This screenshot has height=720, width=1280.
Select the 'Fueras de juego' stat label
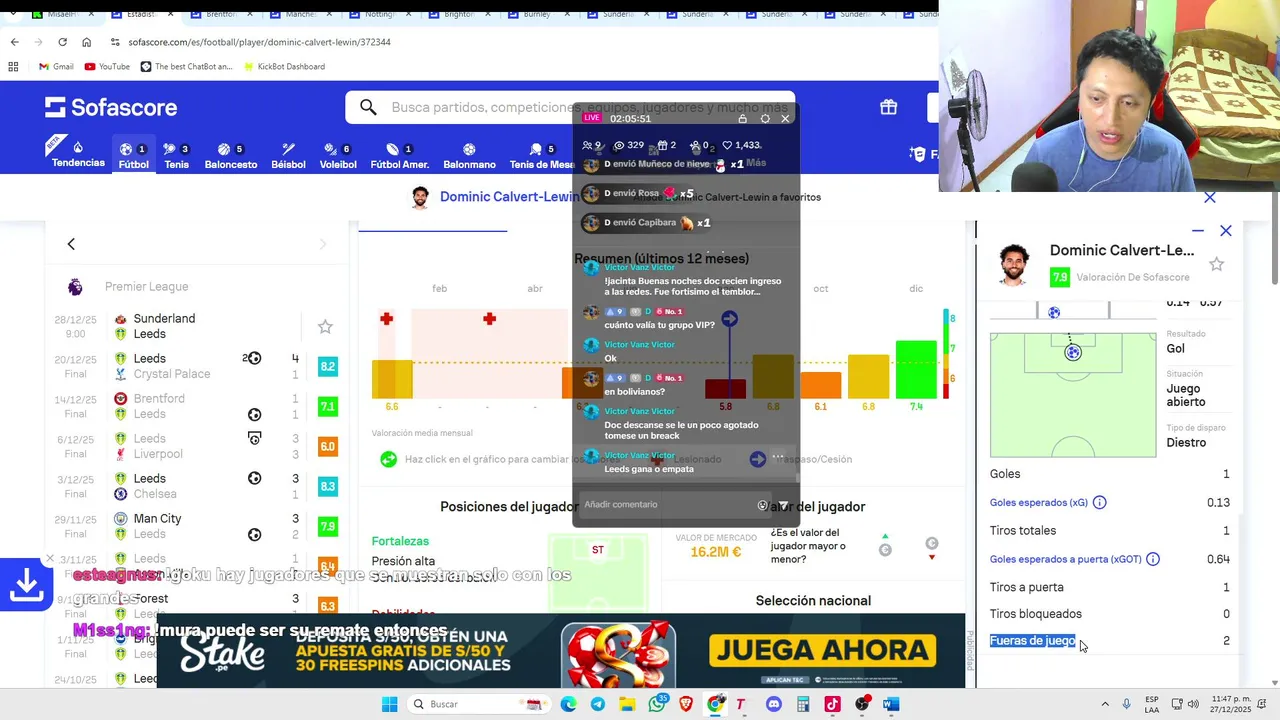[1033, 641]
